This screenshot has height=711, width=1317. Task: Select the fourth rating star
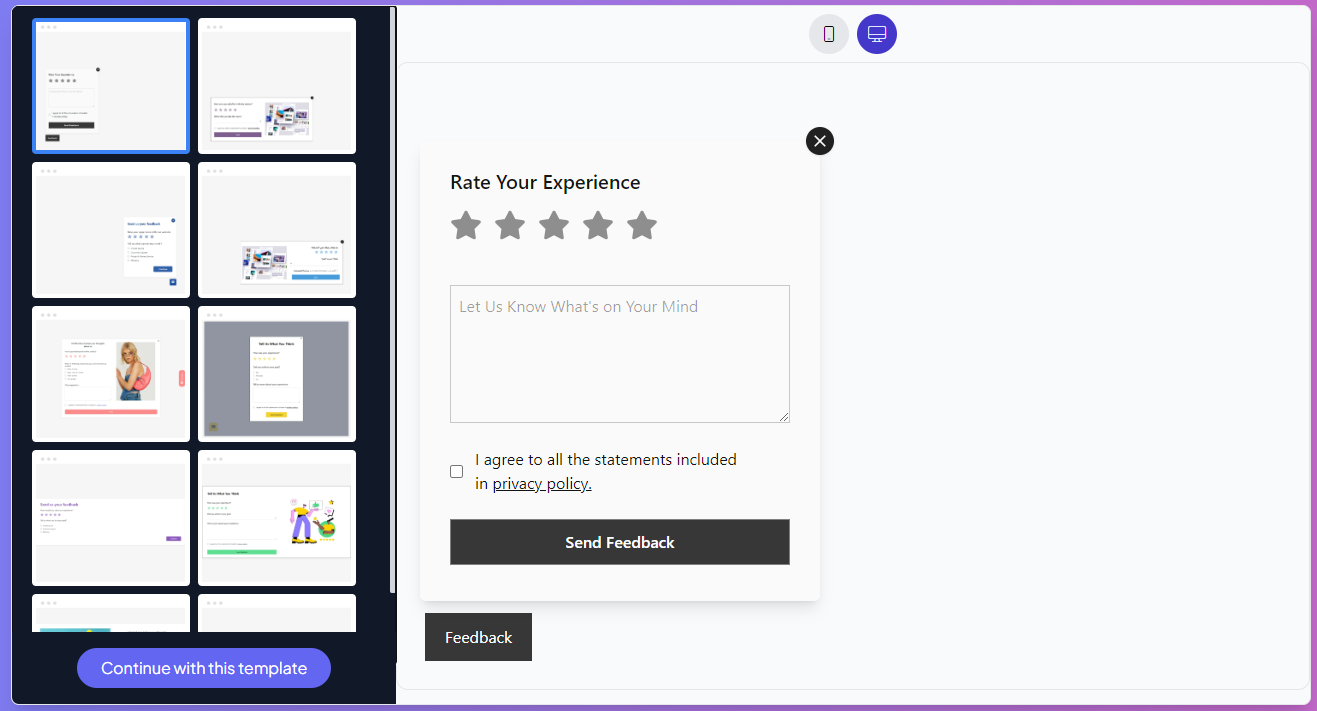[x=598, y=225]
